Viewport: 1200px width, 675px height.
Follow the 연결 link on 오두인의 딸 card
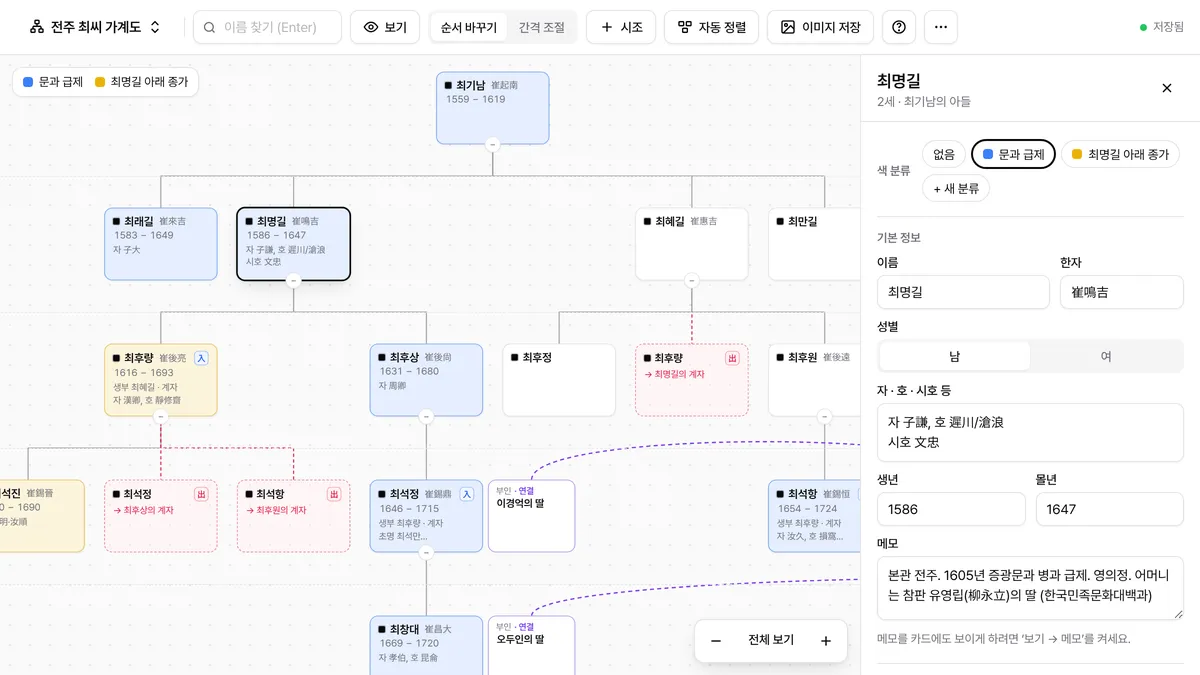coord(526,626)
